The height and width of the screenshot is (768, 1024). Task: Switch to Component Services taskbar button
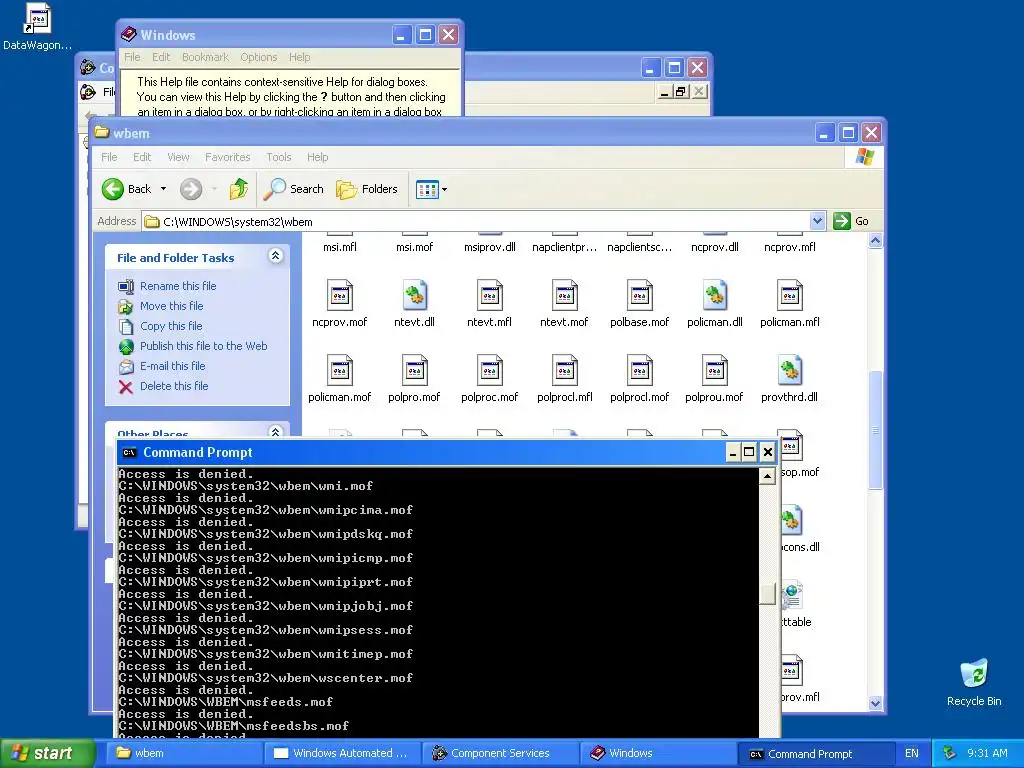click(500, 754)
